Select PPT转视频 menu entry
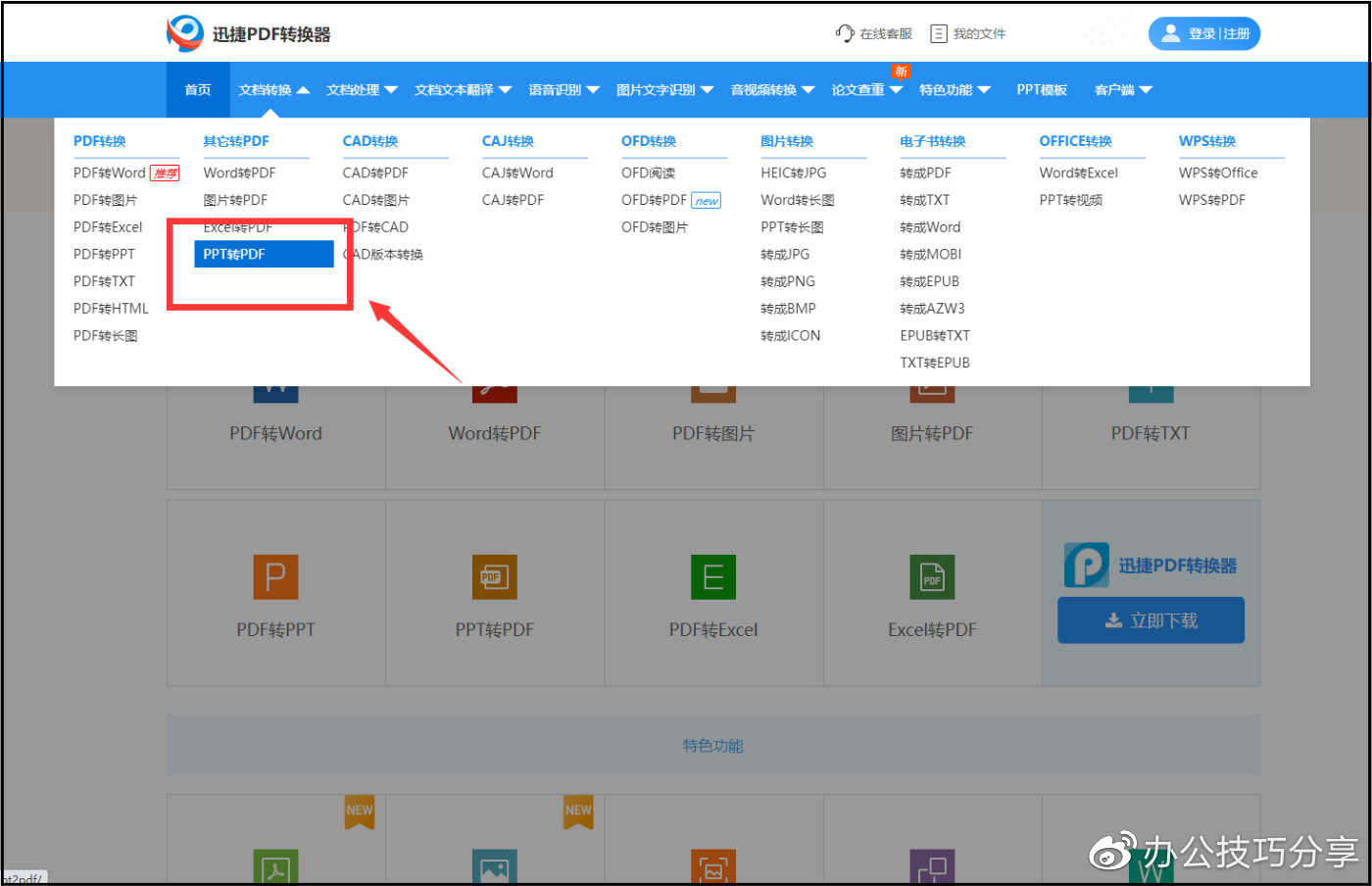 [x=1070, y=200]
